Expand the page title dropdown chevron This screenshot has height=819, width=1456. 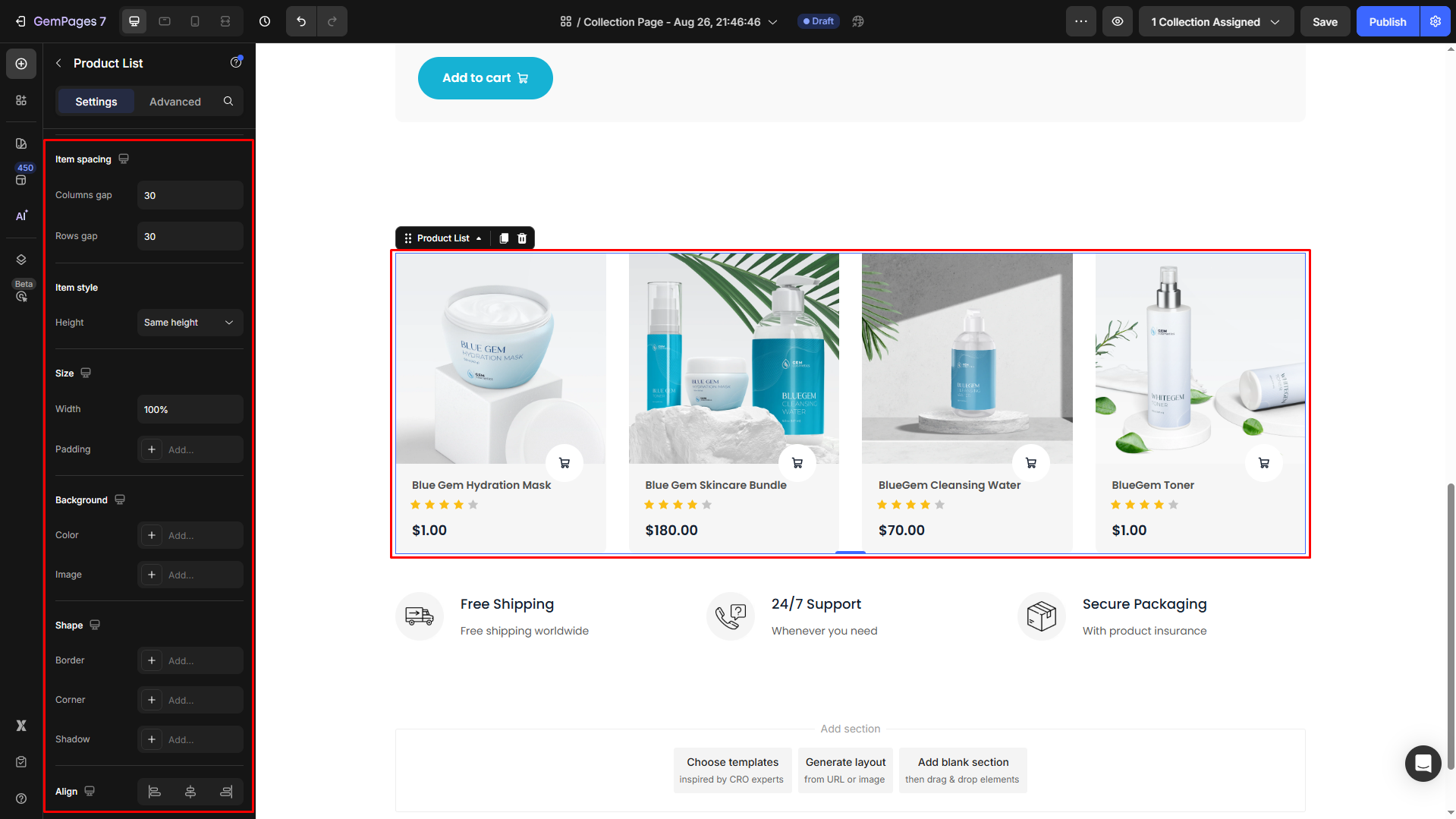click(x=773, y=22)
